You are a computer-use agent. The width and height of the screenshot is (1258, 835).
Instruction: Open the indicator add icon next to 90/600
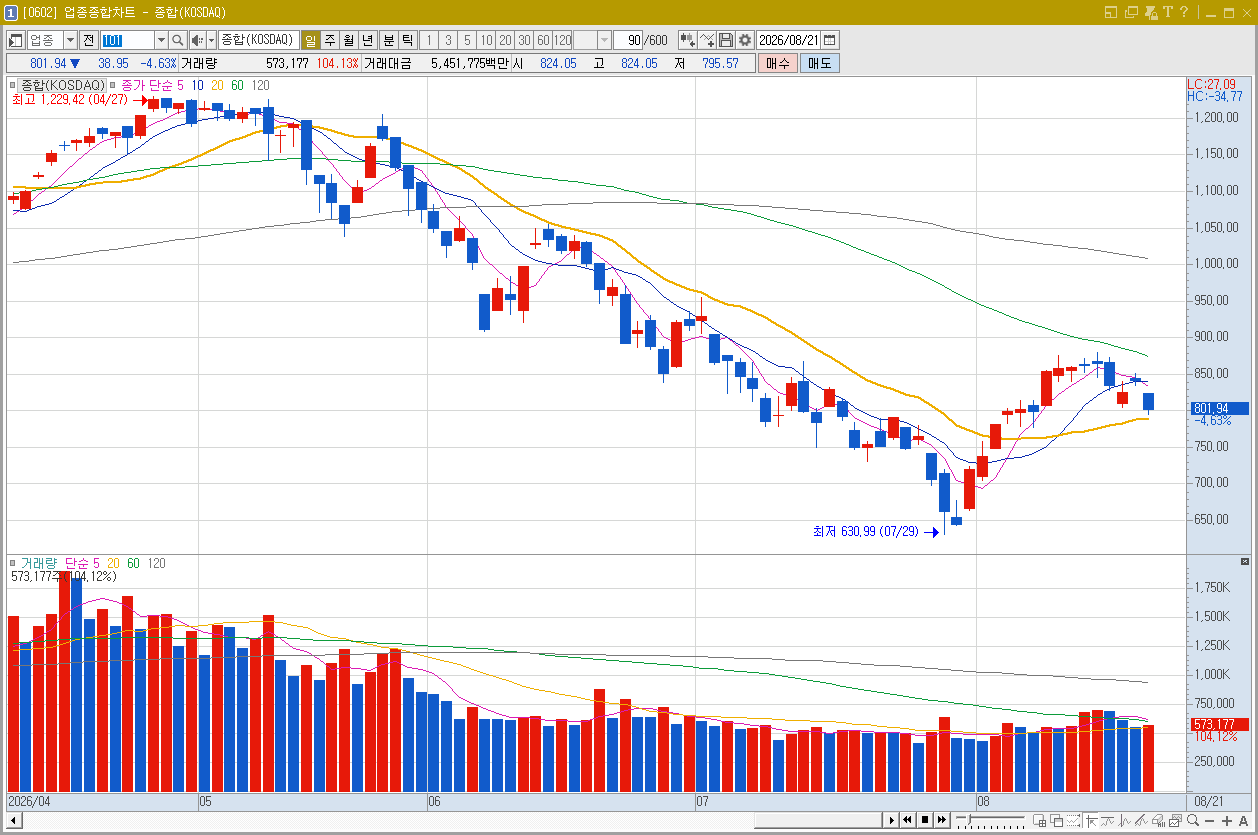point(687,40)
